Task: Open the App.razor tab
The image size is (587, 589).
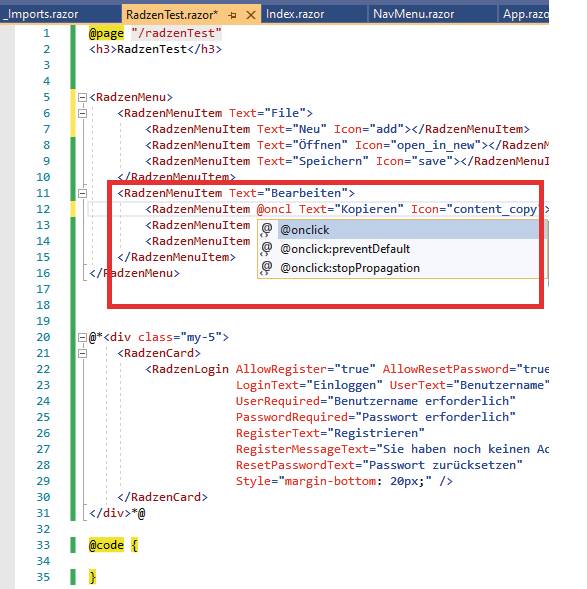Action: 525,14
